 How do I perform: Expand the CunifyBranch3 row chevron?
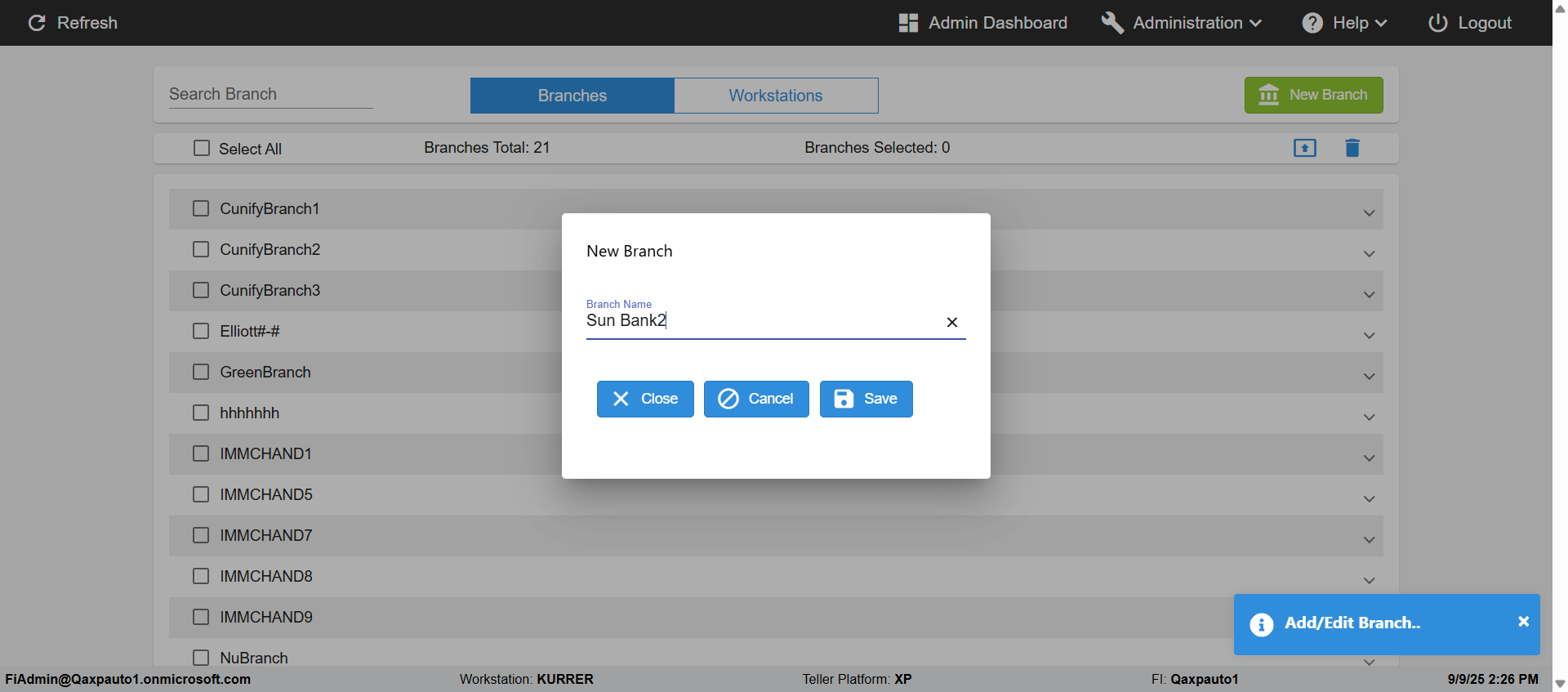(x=1370, y=295)
